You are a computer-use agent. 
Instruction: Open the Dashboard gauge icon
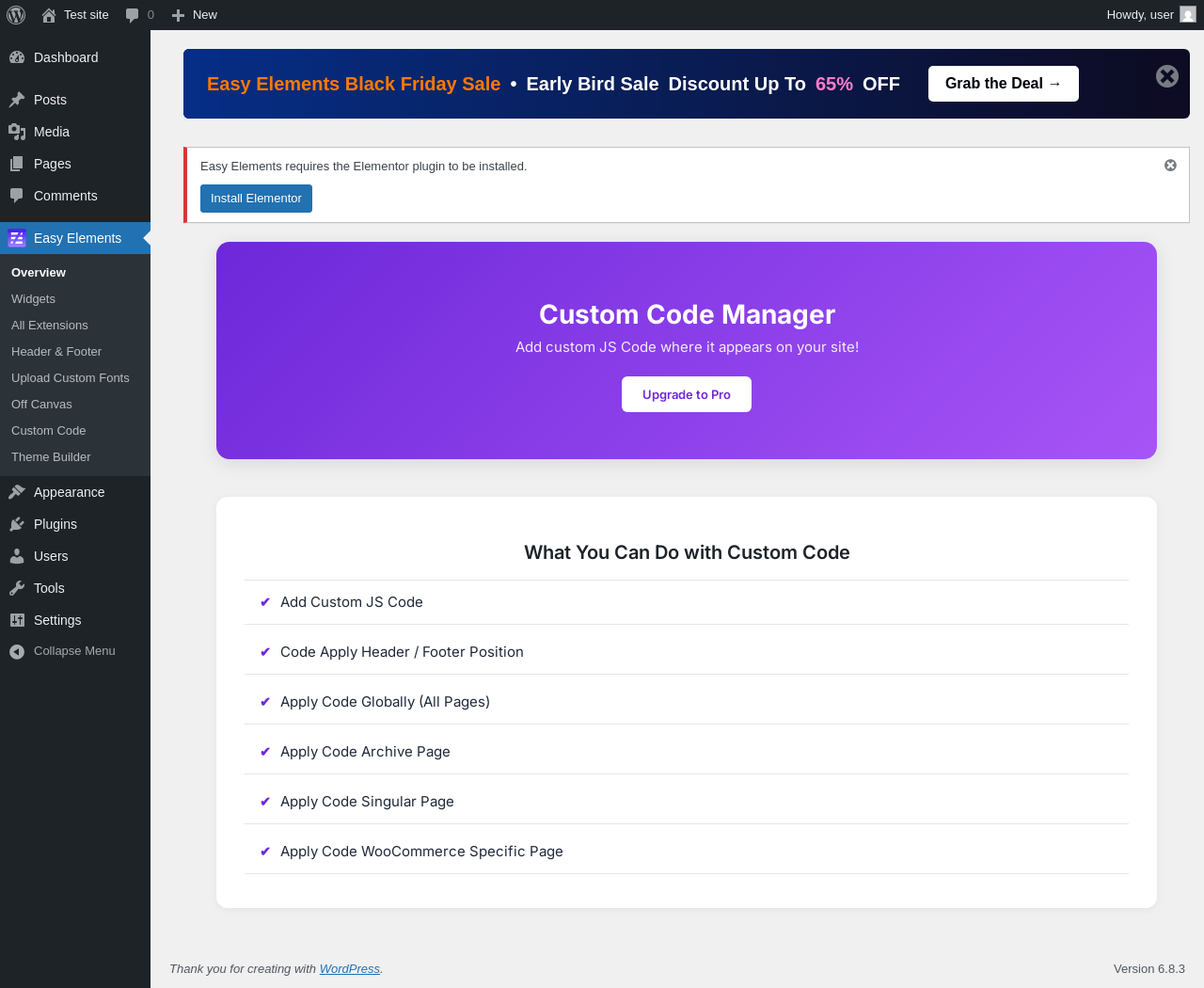[x=17, y=57]
